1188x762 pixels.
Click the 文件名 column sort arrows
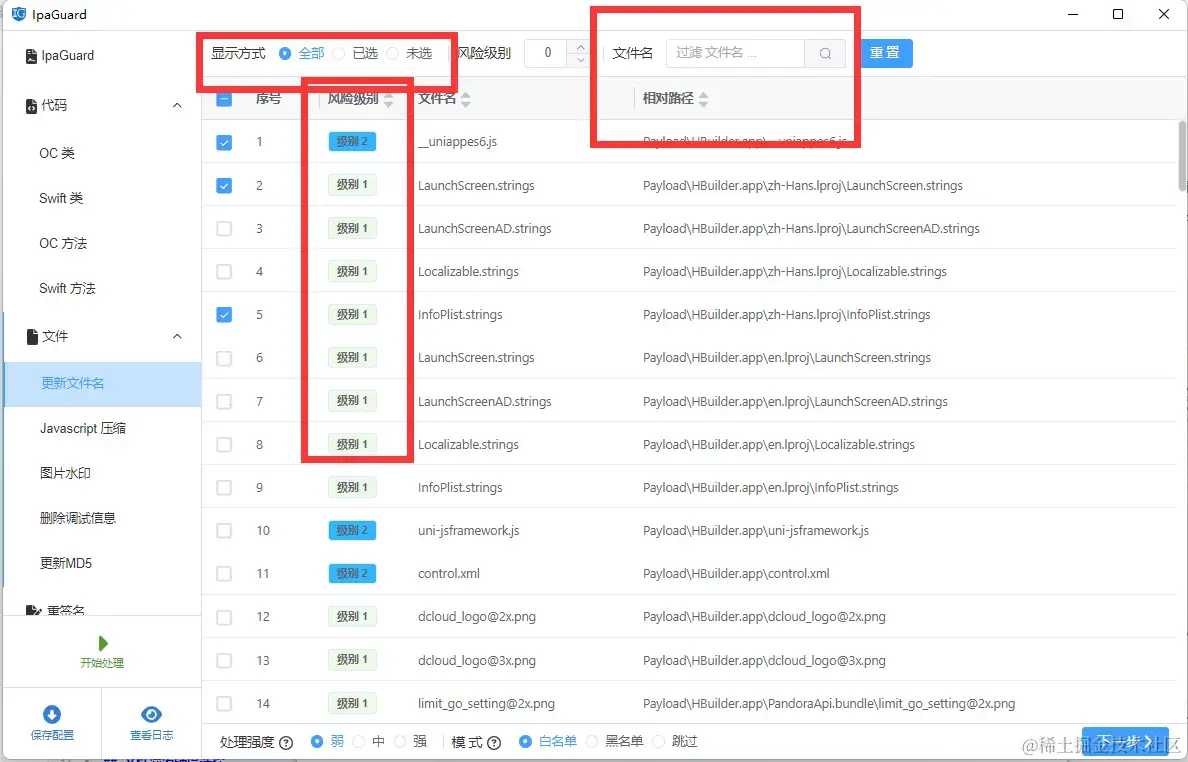467,98
